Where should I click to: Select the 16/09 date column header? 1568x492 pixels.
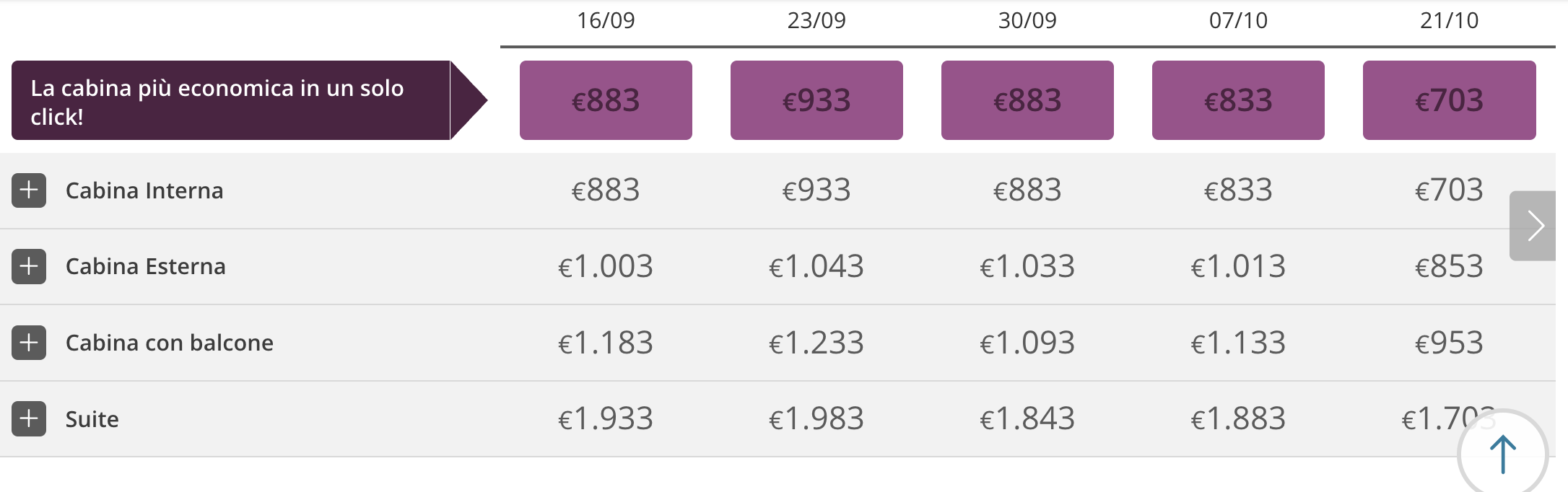pos(606,20)
